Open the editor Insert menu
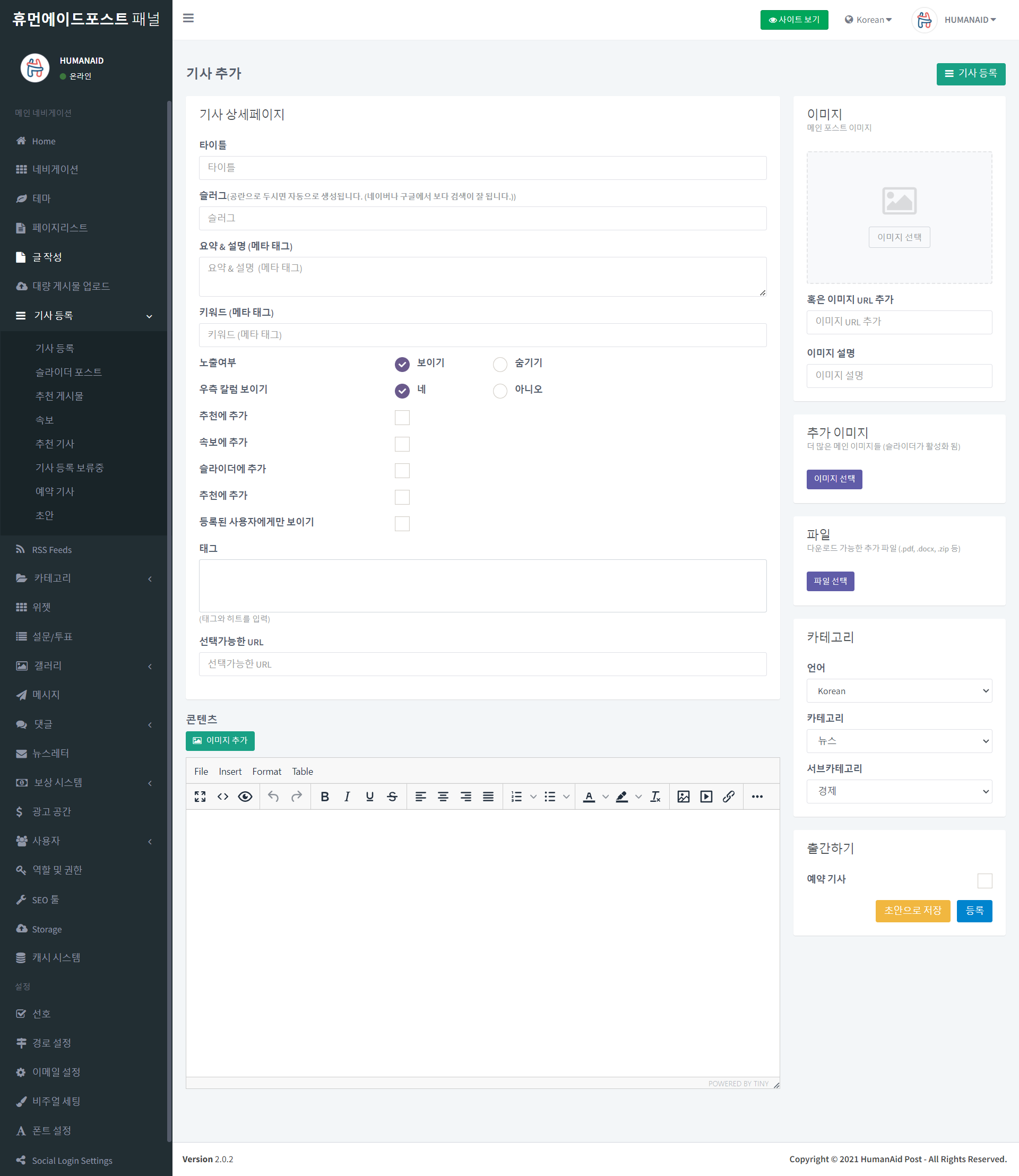The width and height of the screenshot is (1019, 1176). (230, 772)
